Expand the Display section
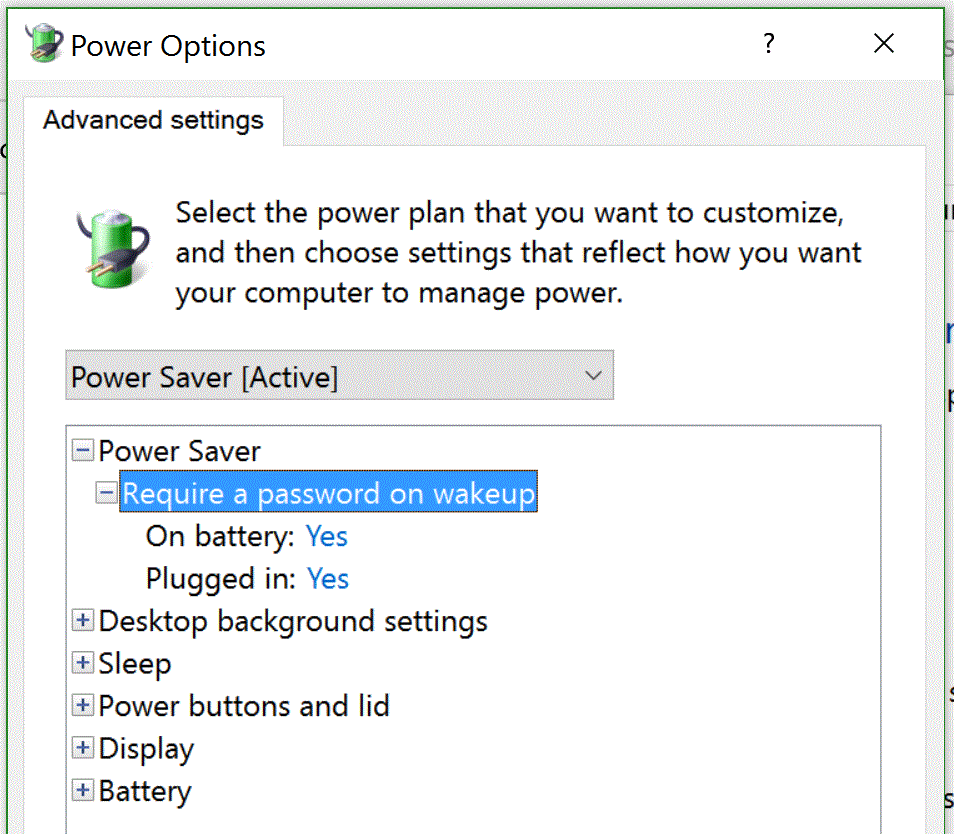The width and height of the screenshot is (954, 834). tap(82, 747)
